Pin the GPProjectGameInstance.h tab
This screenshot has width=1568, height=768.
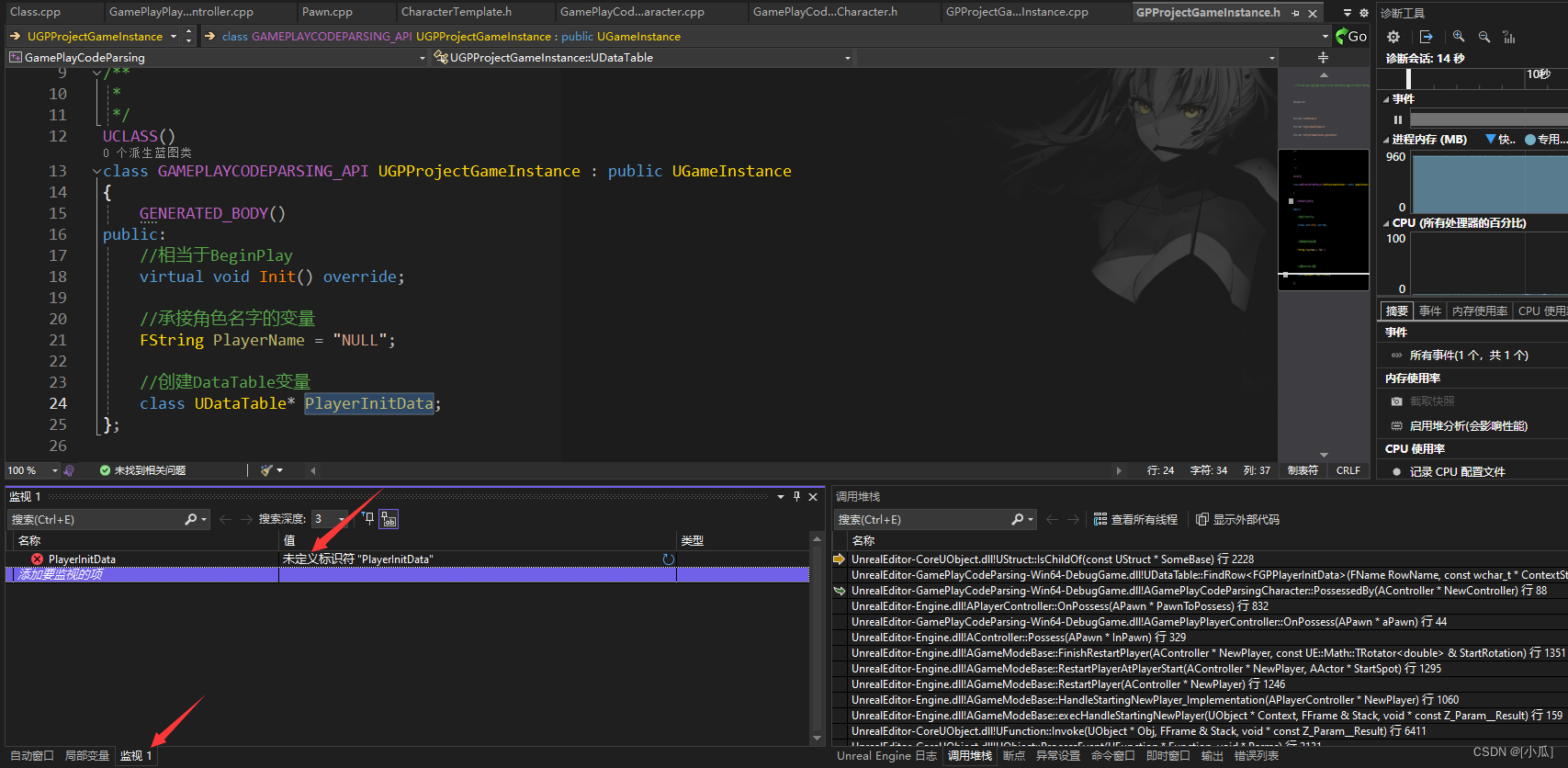[1296, 13]
